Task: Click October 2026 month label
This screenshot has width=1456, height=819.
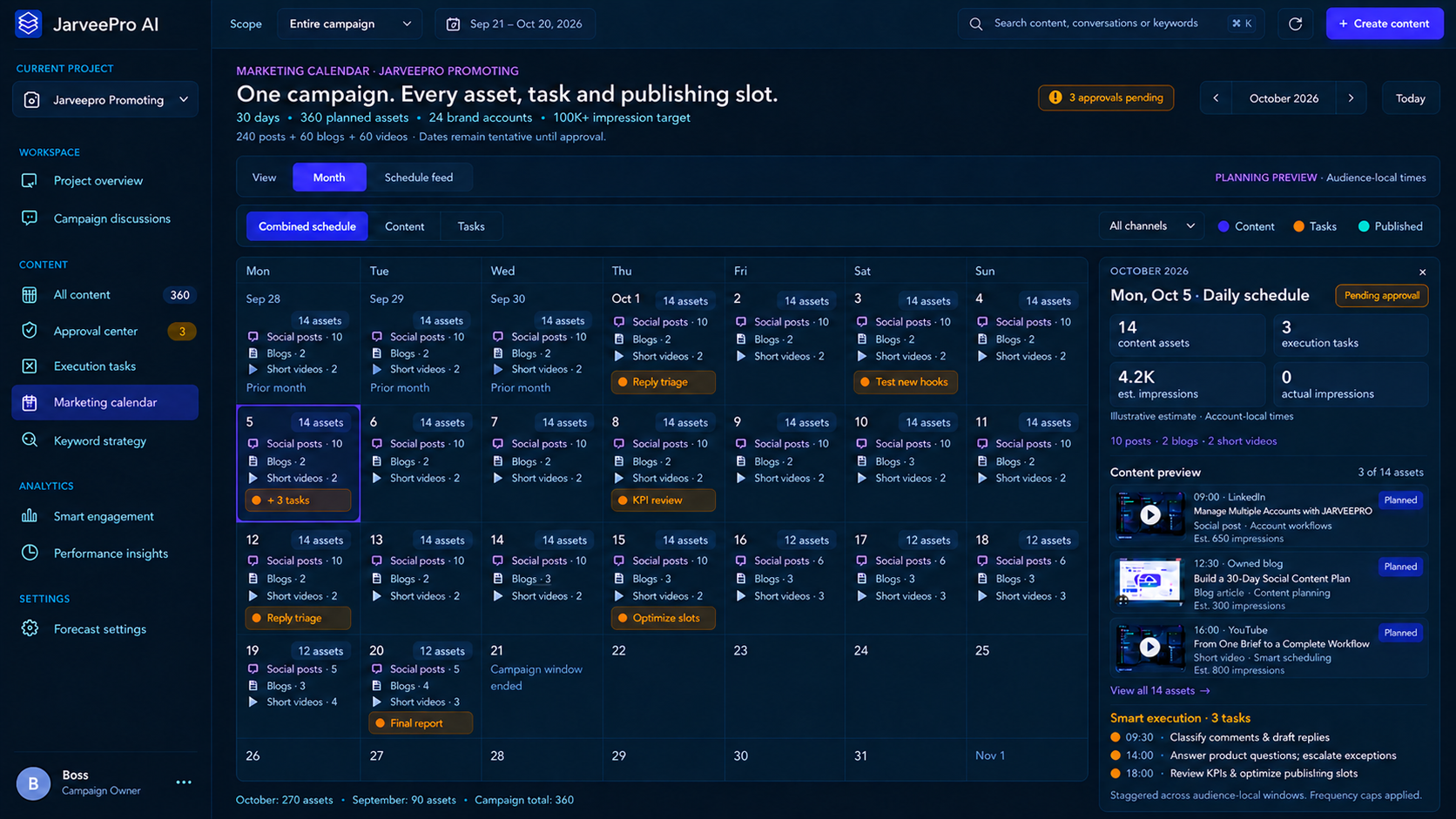Action: coord(1284,98)
